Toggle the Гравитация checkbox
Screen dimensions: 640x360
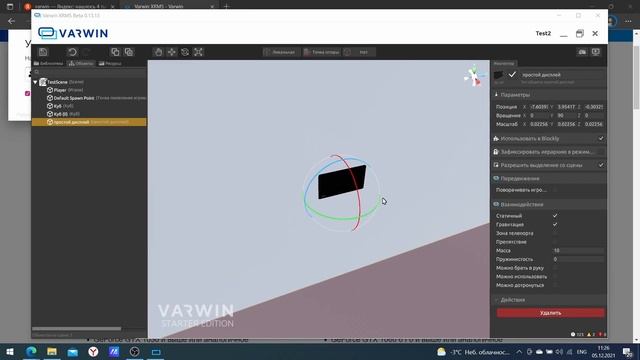555,224
